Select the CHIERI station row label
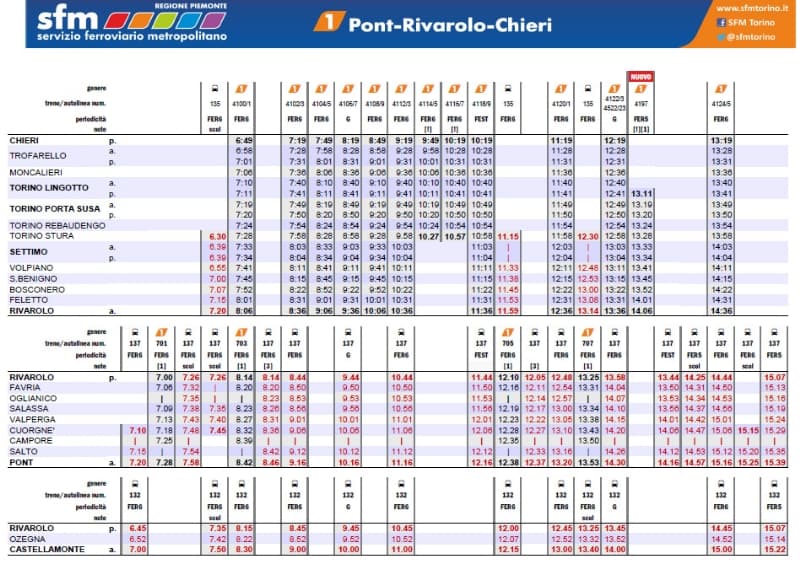 pos(24,140)
